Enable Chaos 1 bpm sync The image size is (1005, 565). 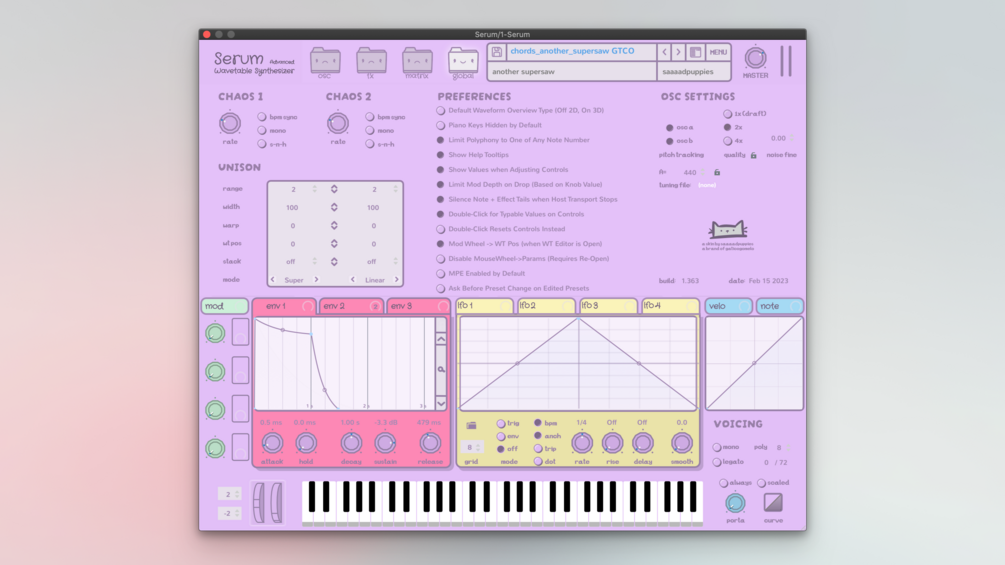[262, 117]
